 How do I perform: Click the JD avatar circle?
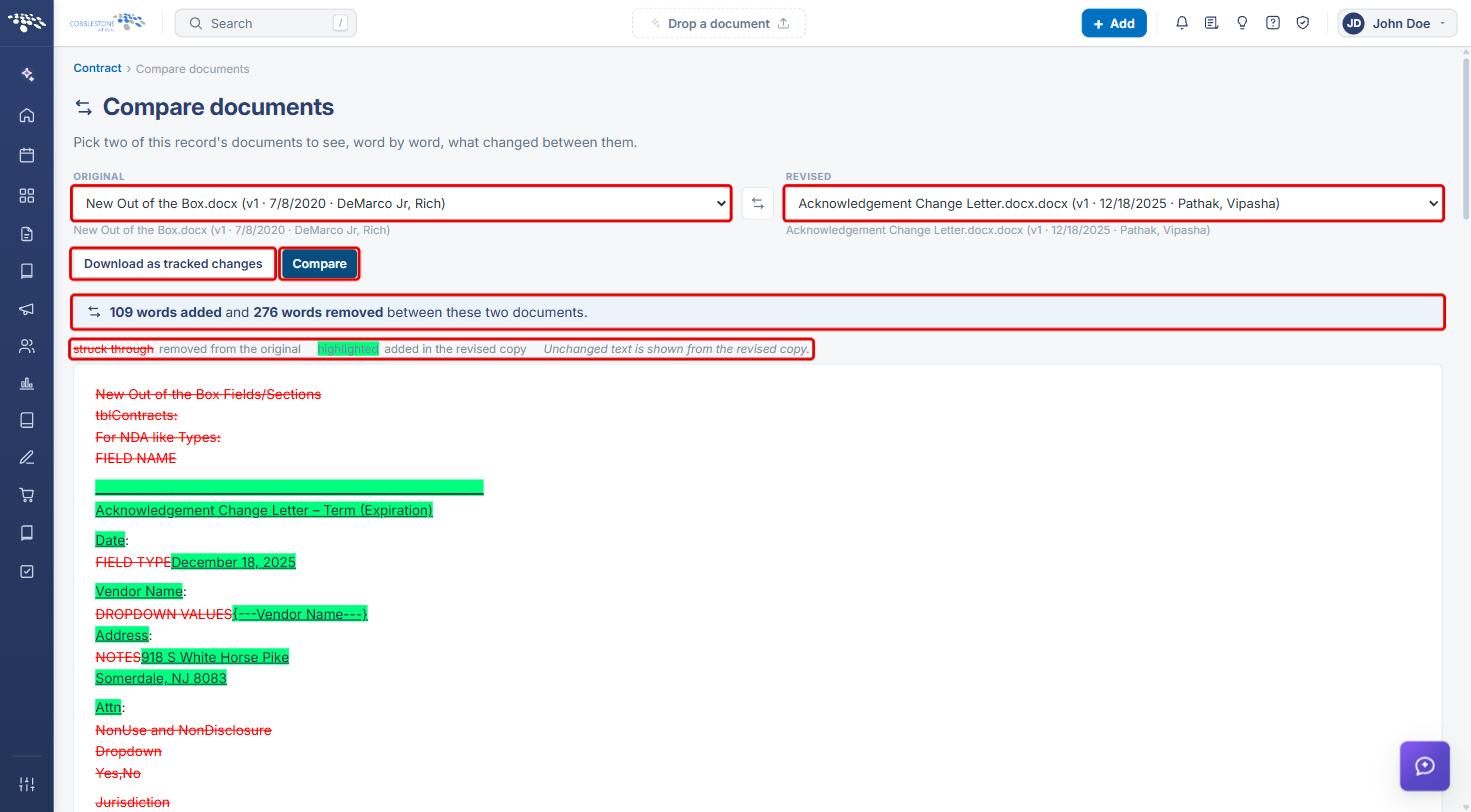[x=1354, y=23]
